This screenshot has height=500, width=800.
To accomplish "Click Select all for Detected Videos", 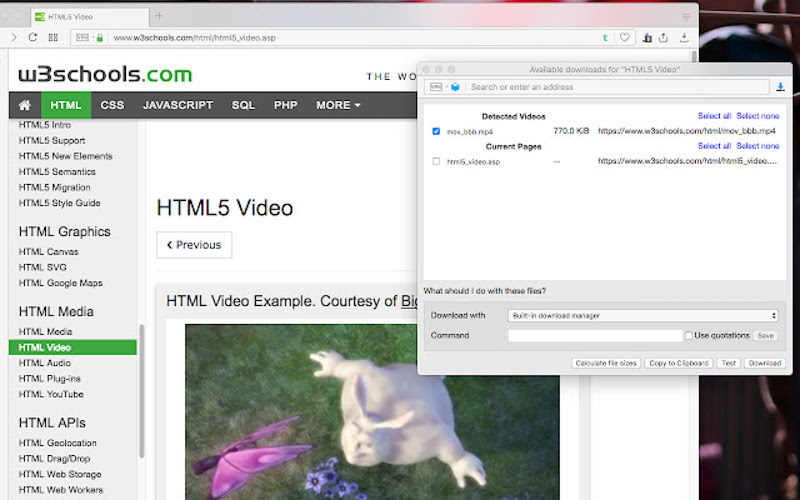I will (x=714, y=116).
